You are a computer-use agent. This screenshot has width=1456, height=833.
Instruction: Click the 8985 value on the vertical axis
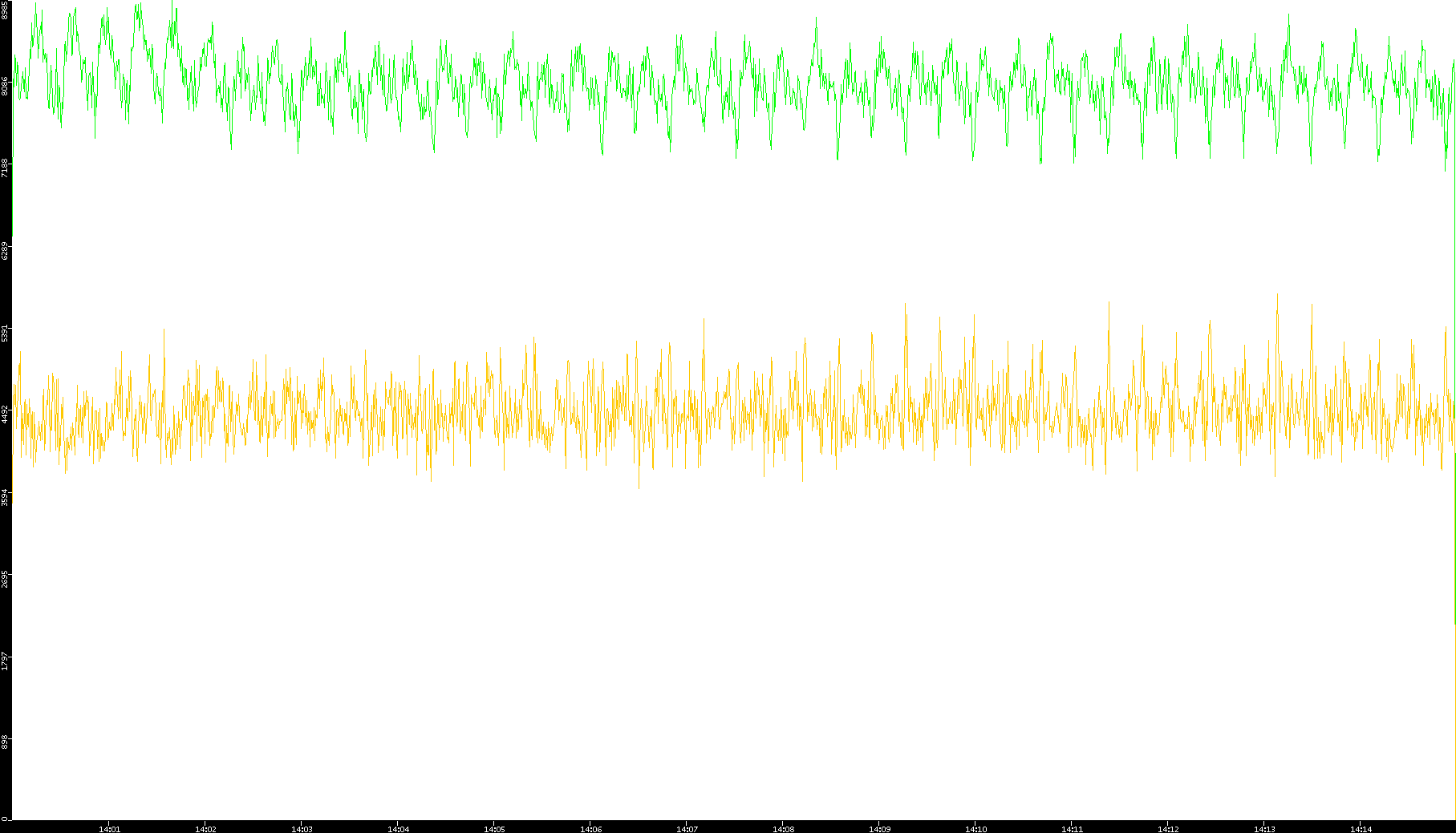pos(5,10)
